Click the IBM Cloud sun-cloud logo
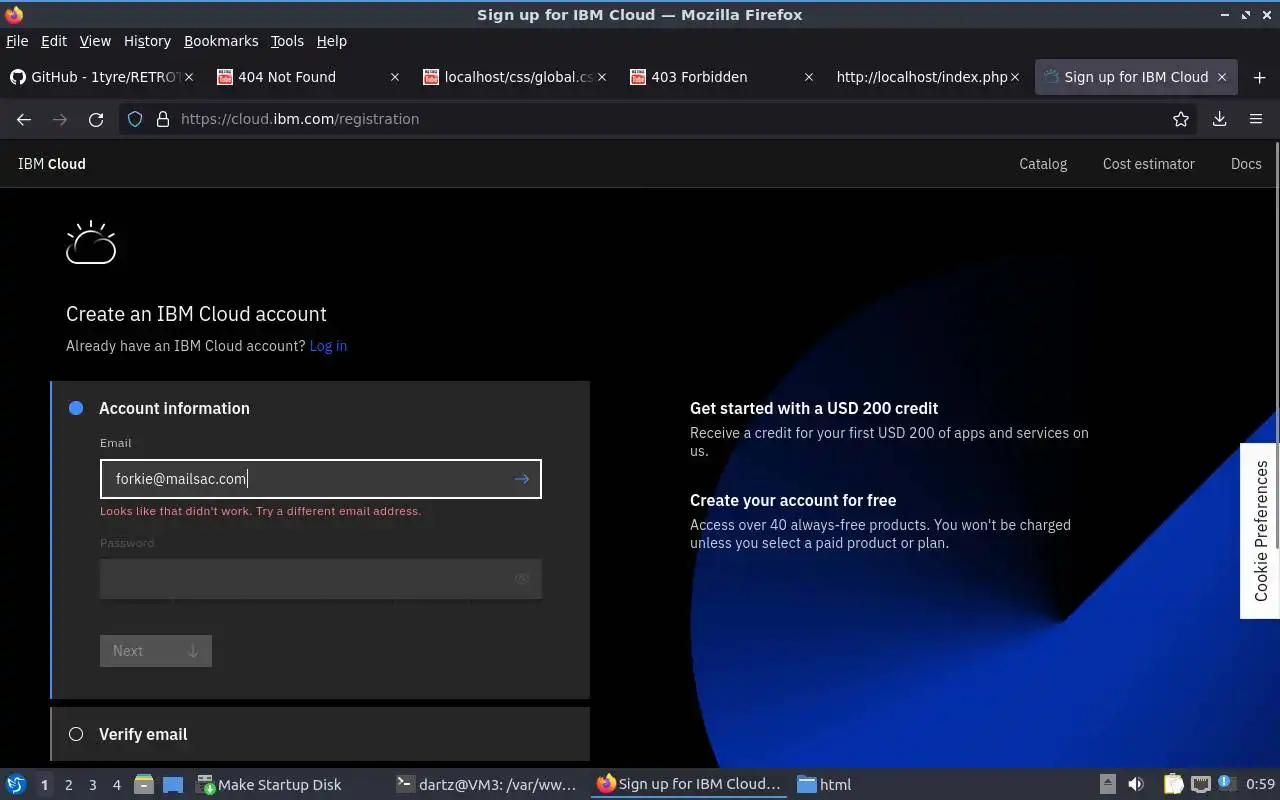Image resolution: width=1280 pixels, height=800 pixels. coord(91,242)
